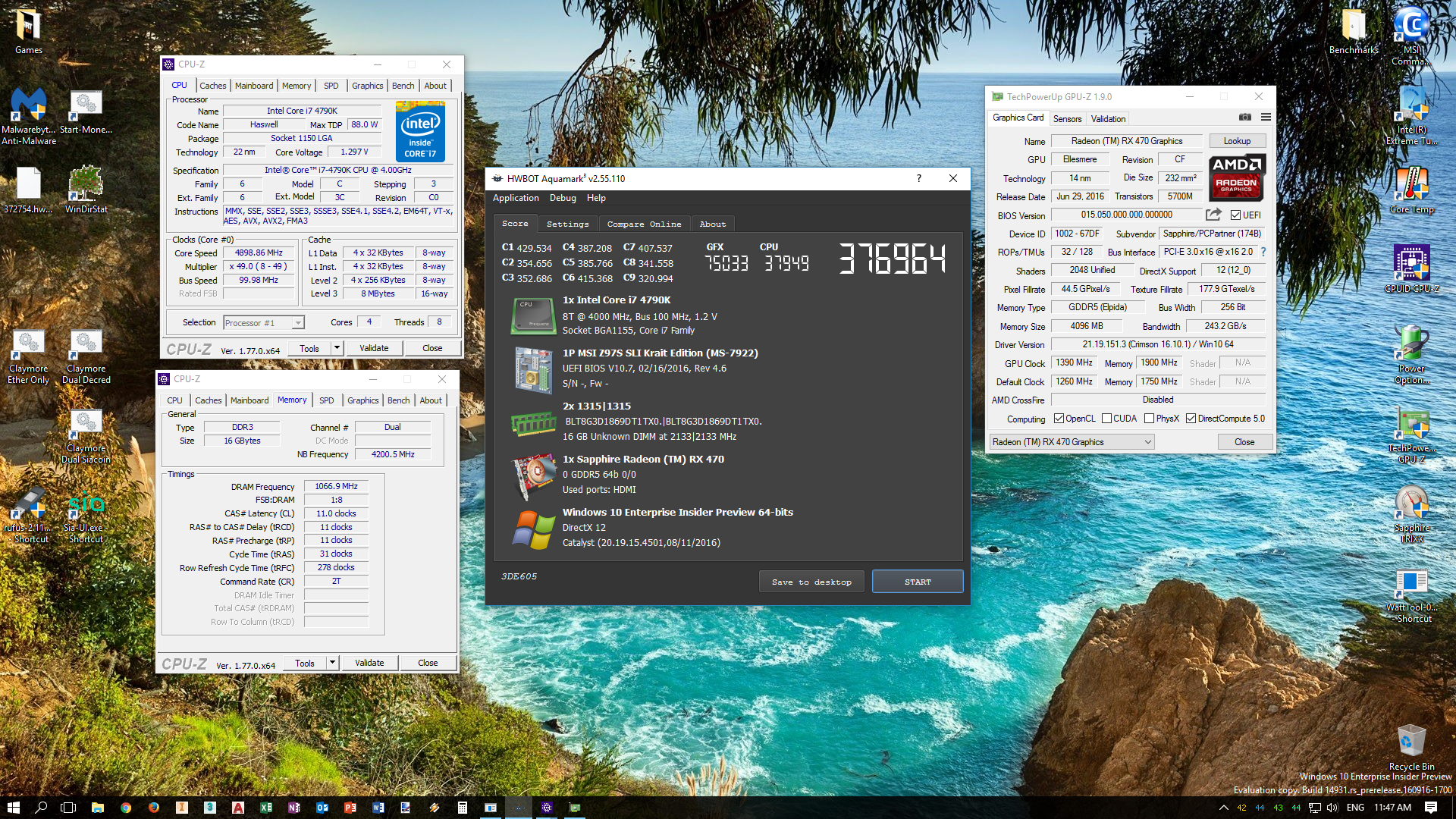
Task: Open the Games folder on desktop
Action: tap(28, 32)
